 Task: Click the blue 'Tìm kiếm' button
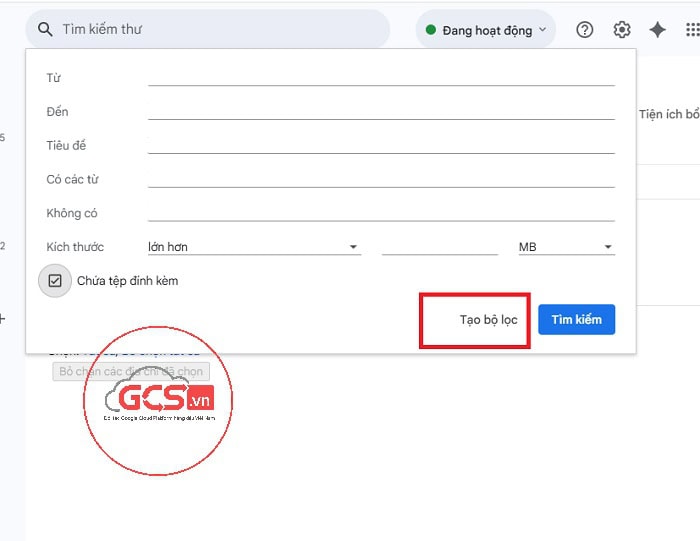click(x=576, y=320)
